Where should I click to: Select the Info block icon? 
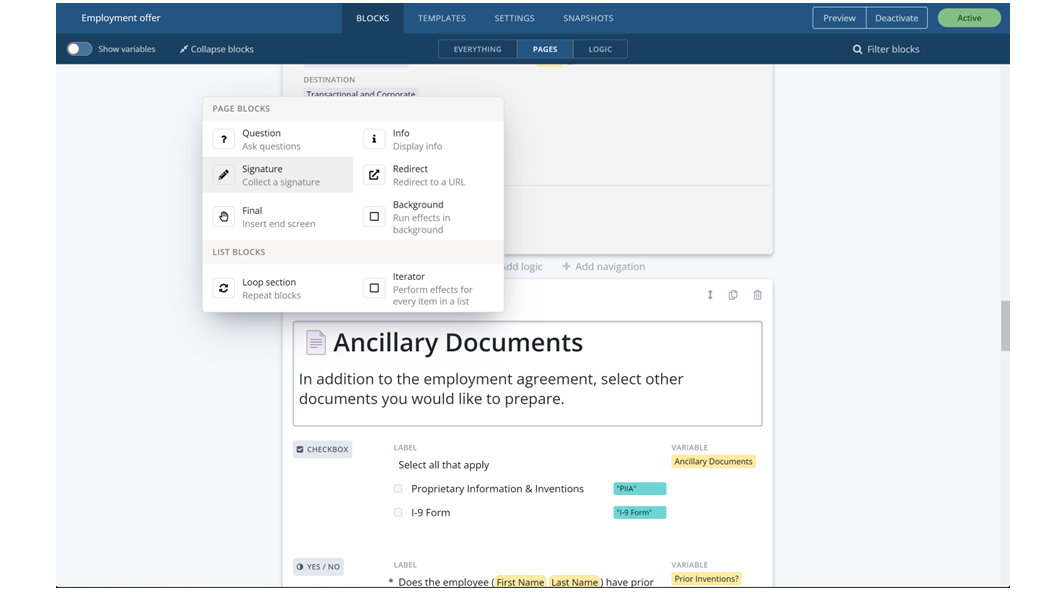[x=374, y=138]
